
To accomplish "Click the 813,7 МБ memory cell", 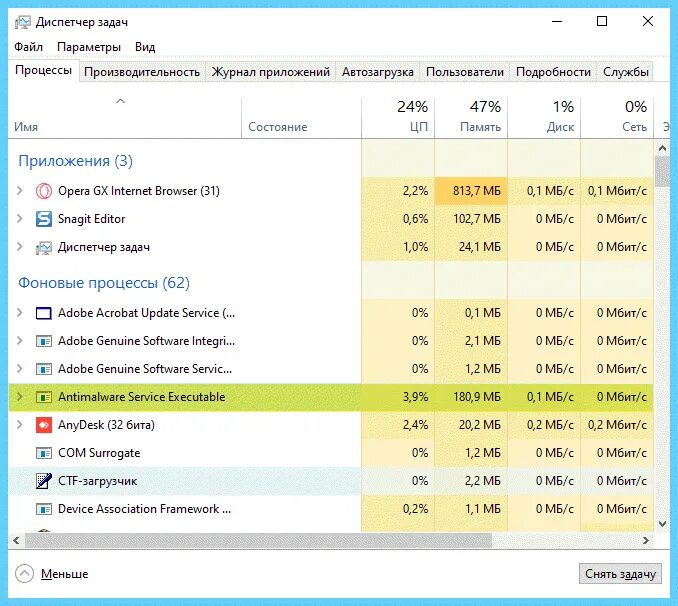I will (471, 191).
